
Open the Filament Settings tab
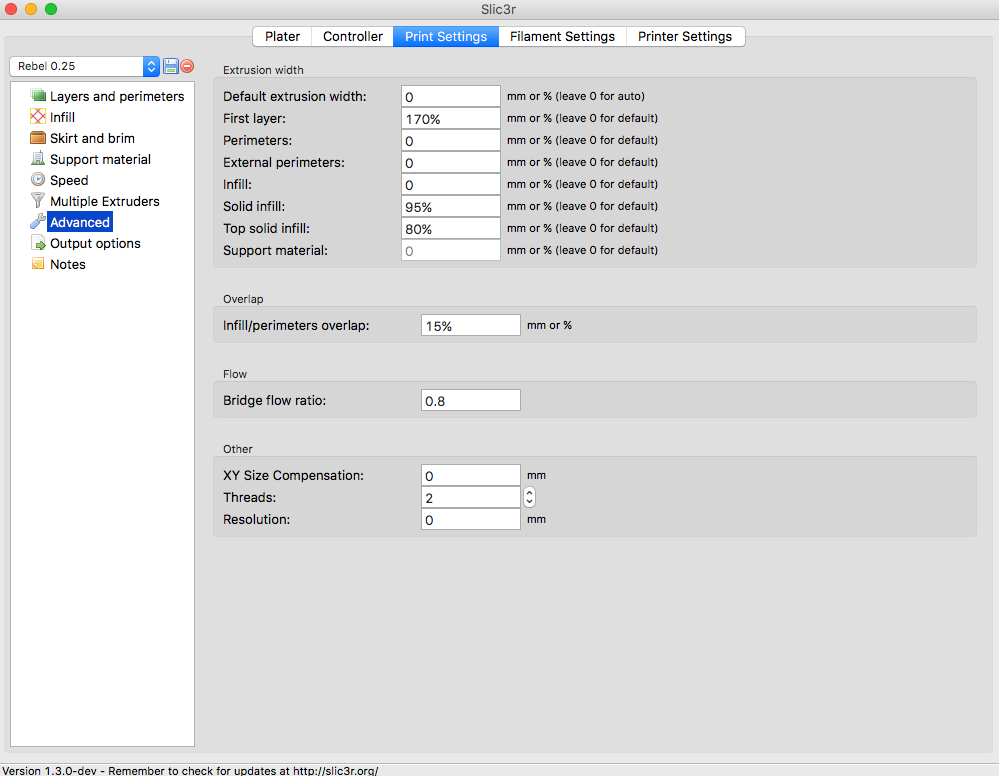[562, 36]
